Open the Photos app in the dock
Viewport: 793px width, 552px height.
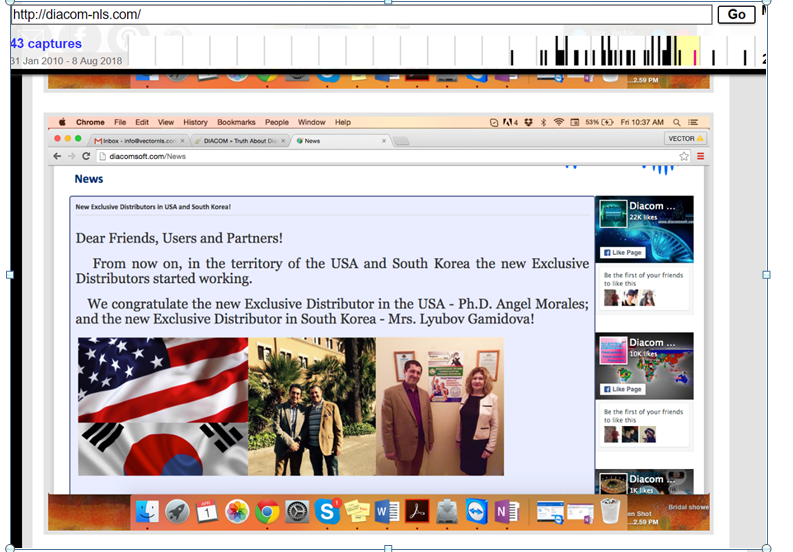237,513
